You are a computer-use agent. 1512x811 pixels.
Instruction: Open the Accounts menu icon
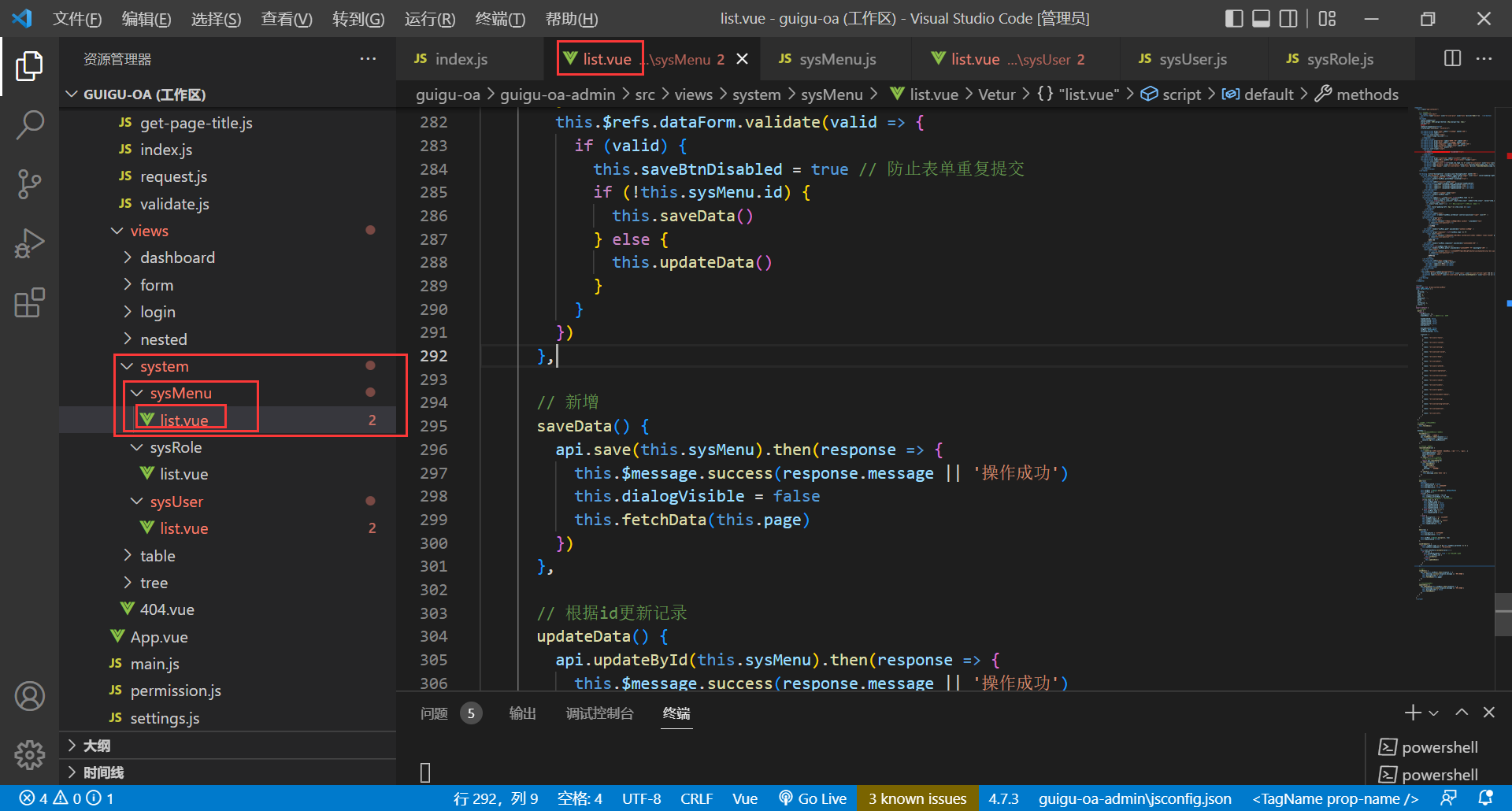pos(29,696)
